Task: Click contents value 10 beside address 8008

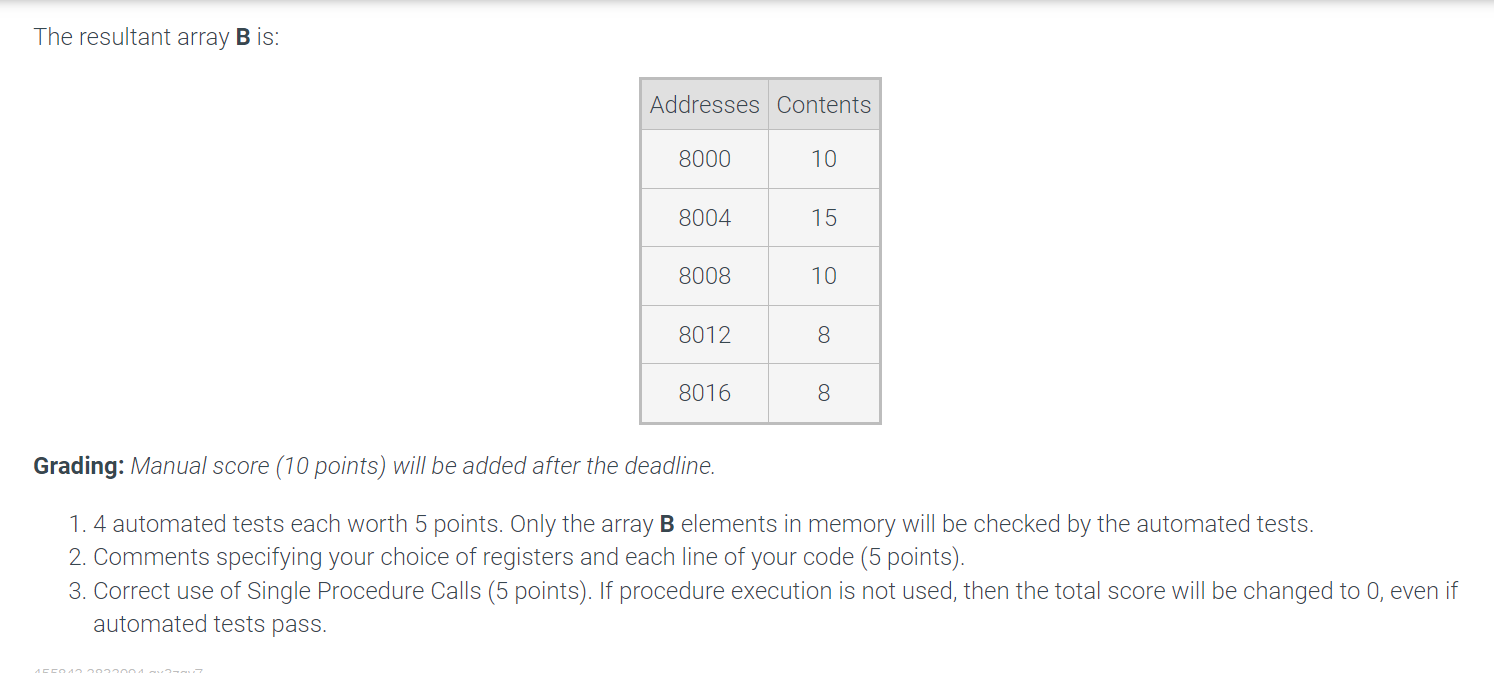Action: click(824, 276)
